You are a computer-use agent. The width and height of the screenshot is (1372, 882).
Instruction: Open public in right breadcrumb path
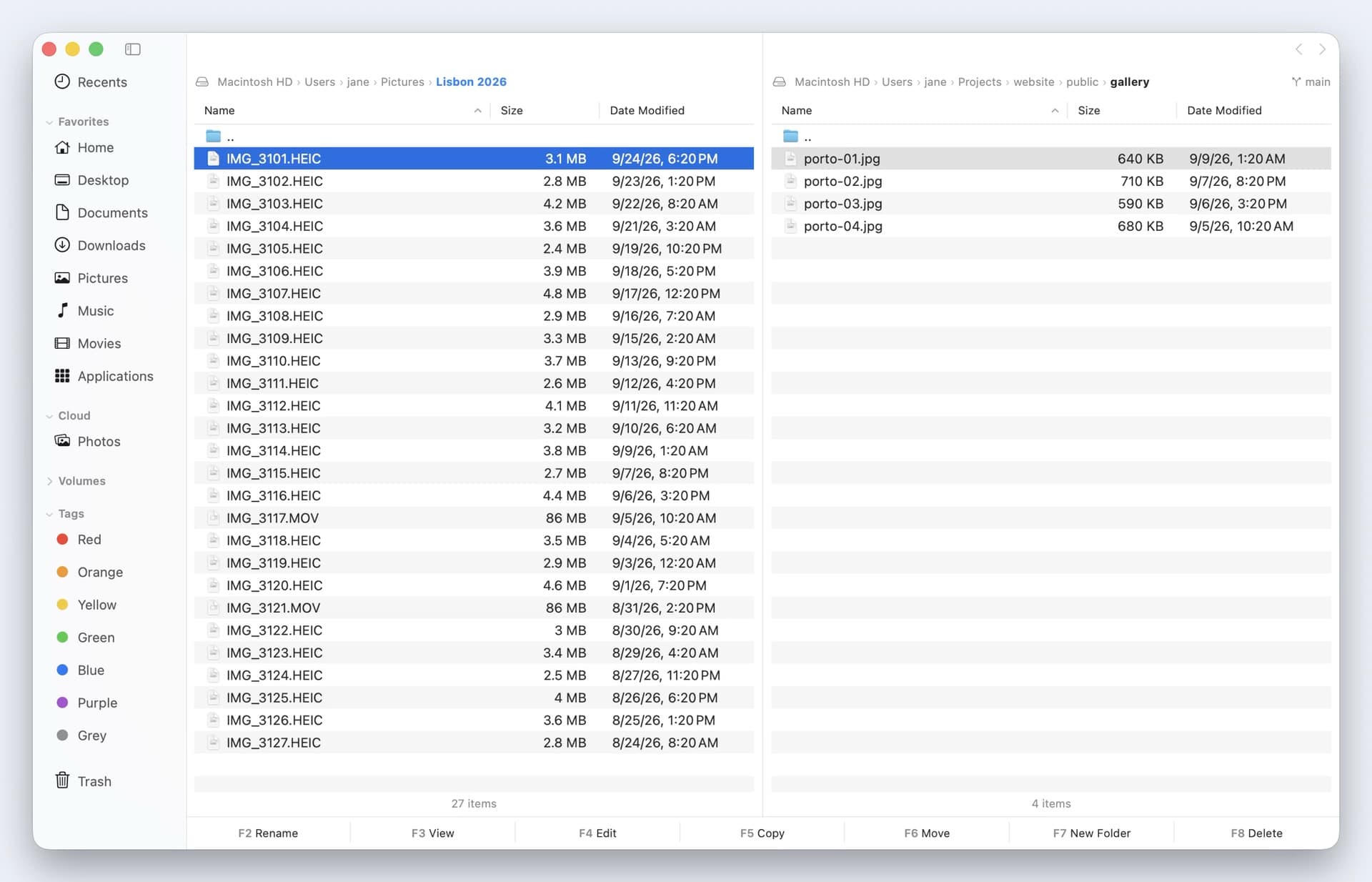(x=1082, y=81)
